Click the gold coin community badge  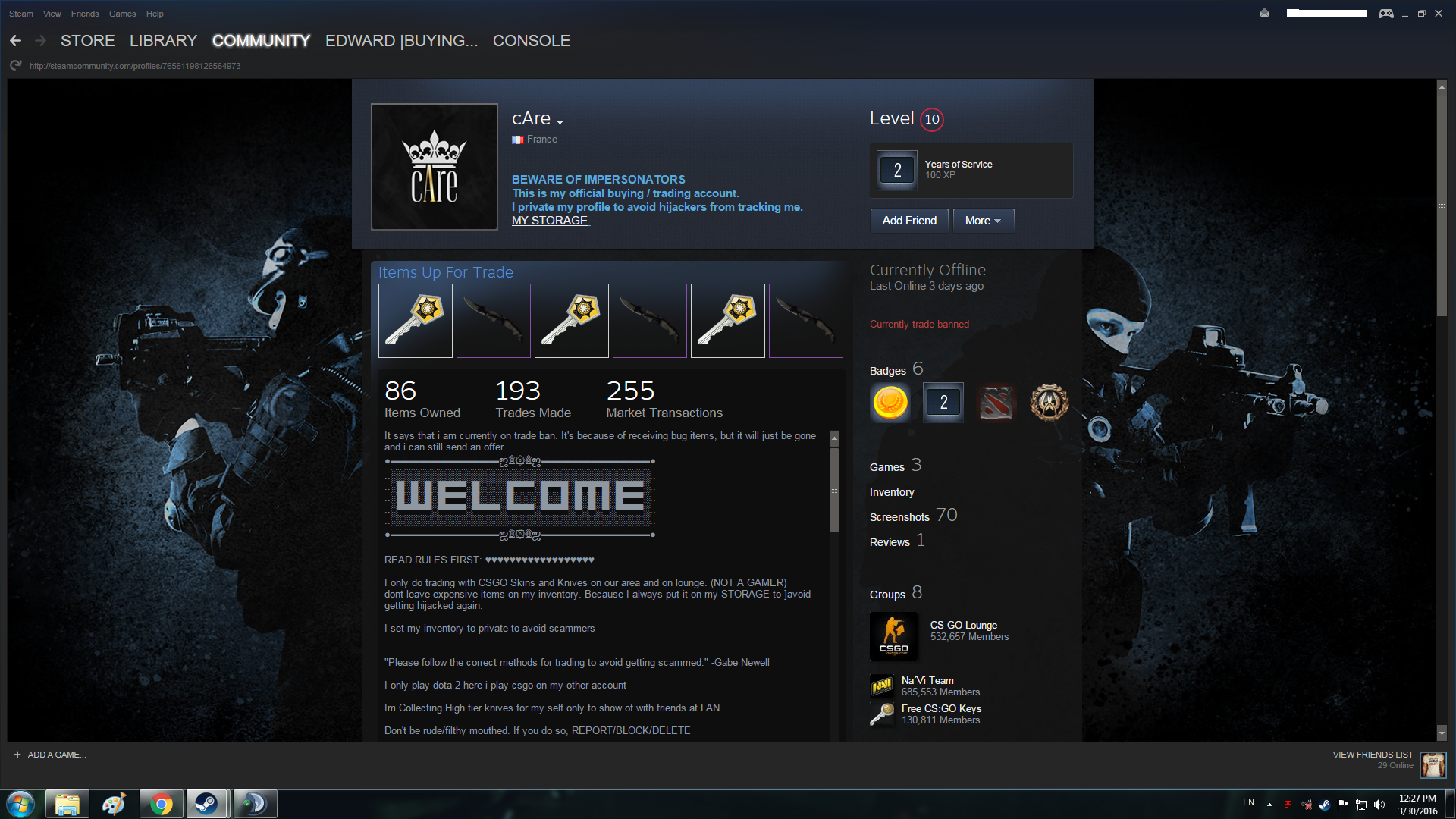pos(890,403)
